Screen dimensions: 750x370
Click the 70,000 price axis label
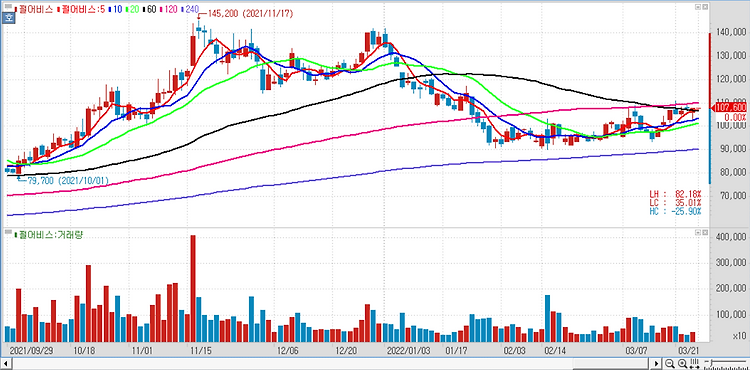[x=732, y=196]
